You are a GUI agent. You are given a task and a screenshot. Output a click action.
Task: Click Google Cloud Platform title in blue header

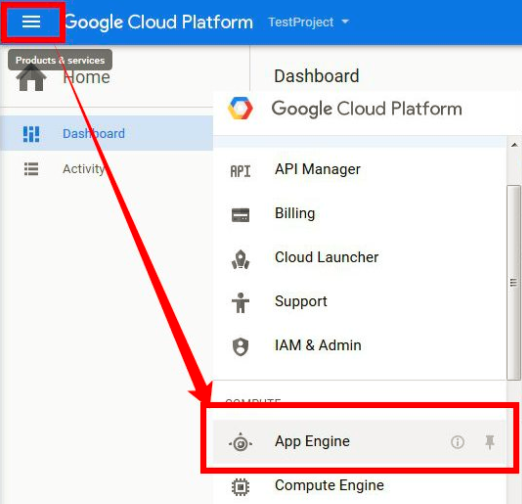[x=159, y=23]
